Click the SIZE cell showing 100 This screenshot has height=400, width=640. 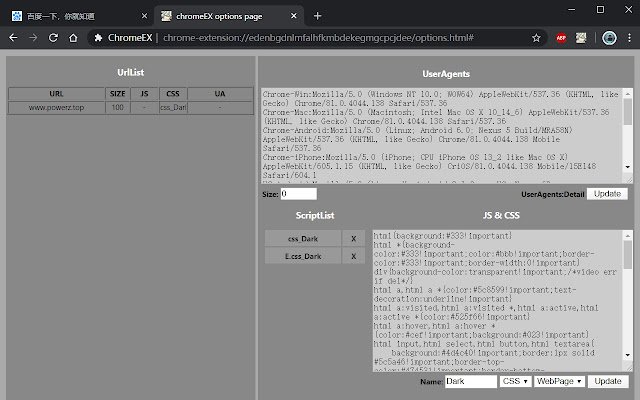pos(118,108)
